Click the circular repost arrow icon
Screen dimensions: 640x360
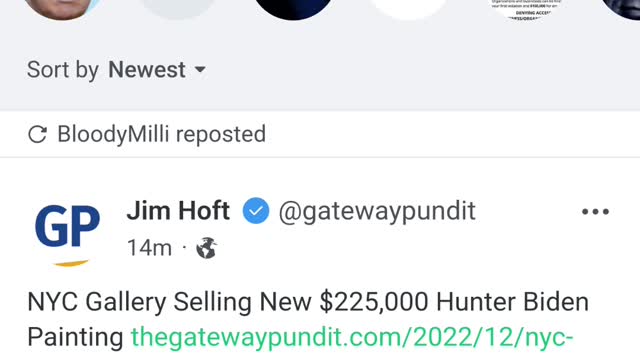click(x=38, y=134)
